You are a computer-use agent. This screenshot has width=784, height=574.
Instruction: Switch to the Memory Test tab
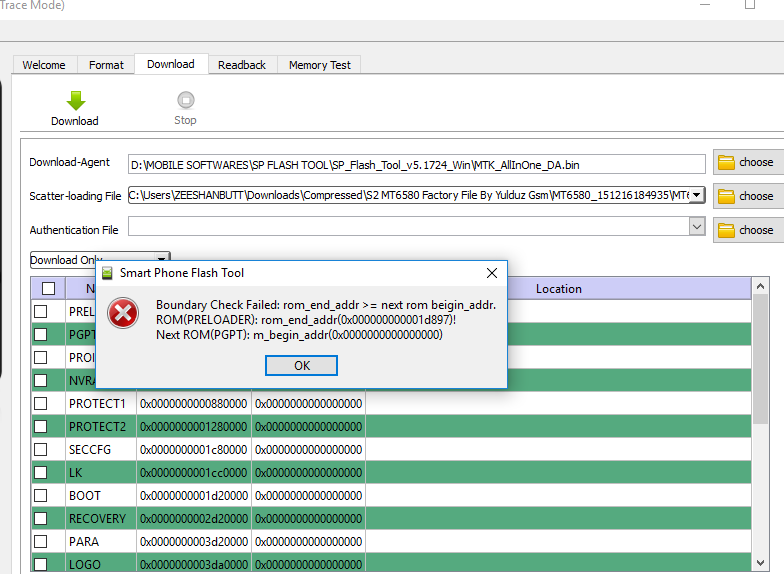pyautogui.click(x=320, y=65)
